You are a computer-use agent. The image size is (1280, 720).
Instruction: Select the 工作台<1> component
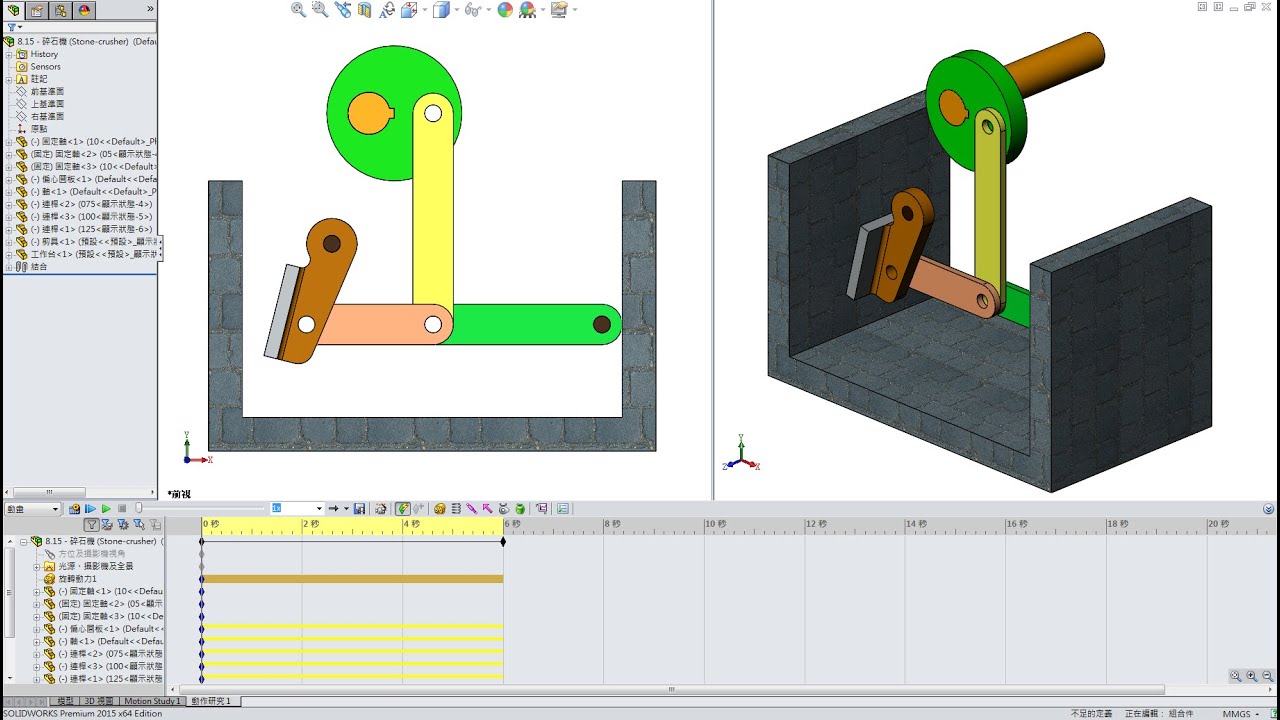(x=86, y=254)
